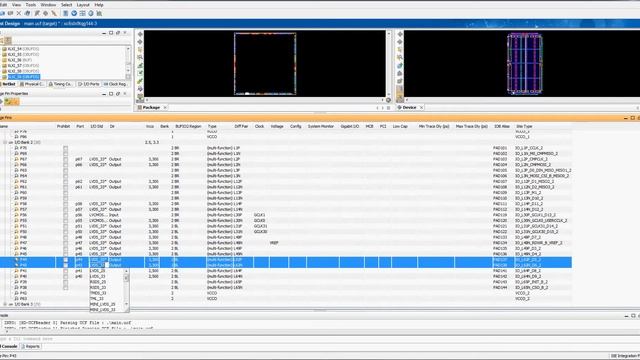This screenshot has height=360, width=640.
Task: Sort by the Site Type column header
Action: [x=524, y=127]
